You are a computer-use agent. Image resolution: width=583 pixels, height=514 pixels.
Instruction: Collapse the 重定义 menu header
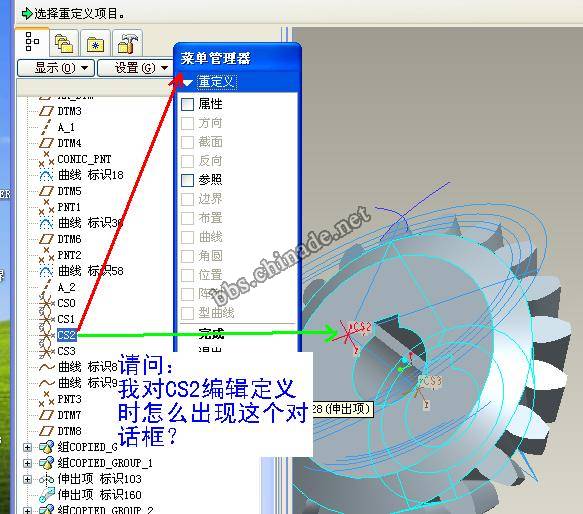[x=187, y=82]
